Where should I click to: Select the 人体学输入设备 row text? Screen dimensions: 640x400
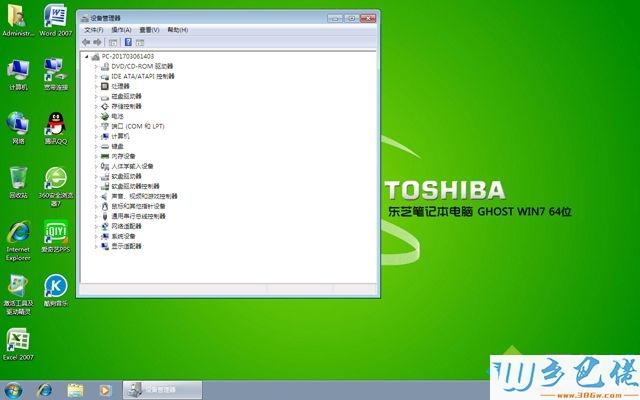132,166
